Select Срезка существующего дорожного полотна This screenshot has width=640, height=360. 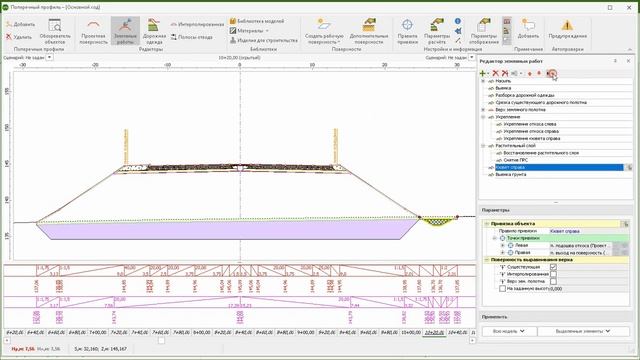click(x=540, y=102)
